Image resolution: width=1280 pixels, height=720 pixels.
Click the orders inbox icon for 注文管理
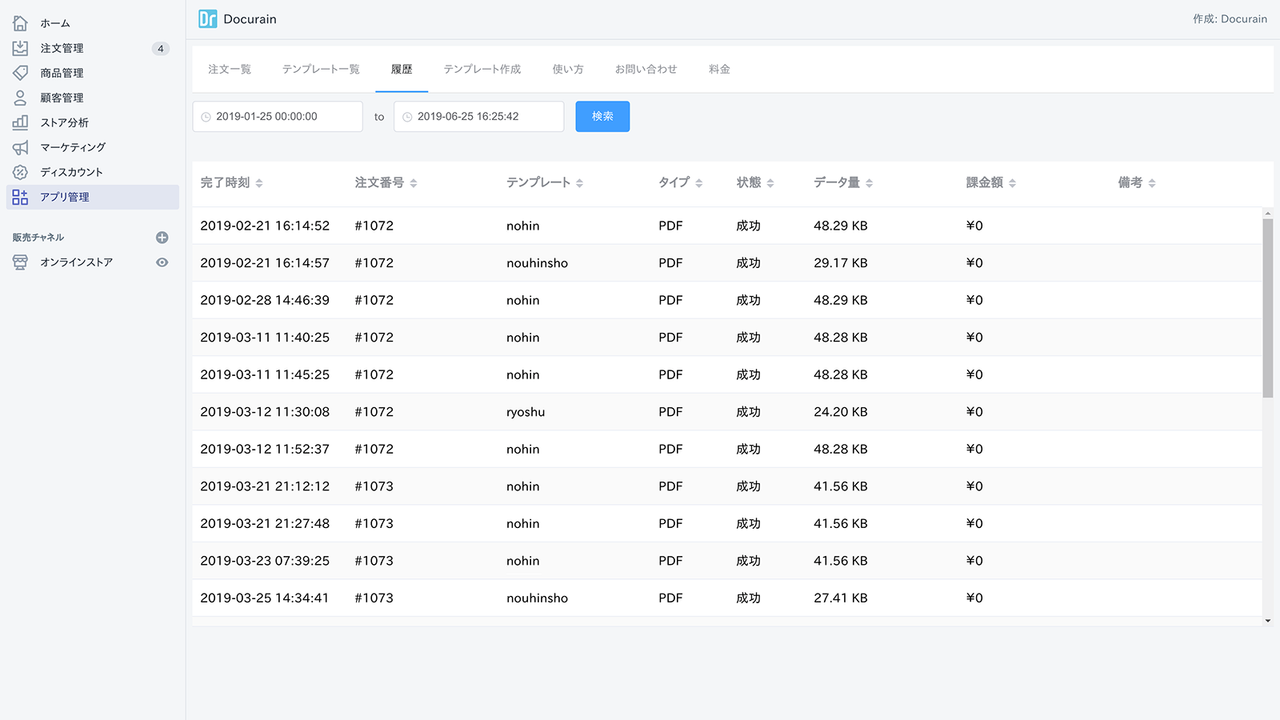pos(20,48)
